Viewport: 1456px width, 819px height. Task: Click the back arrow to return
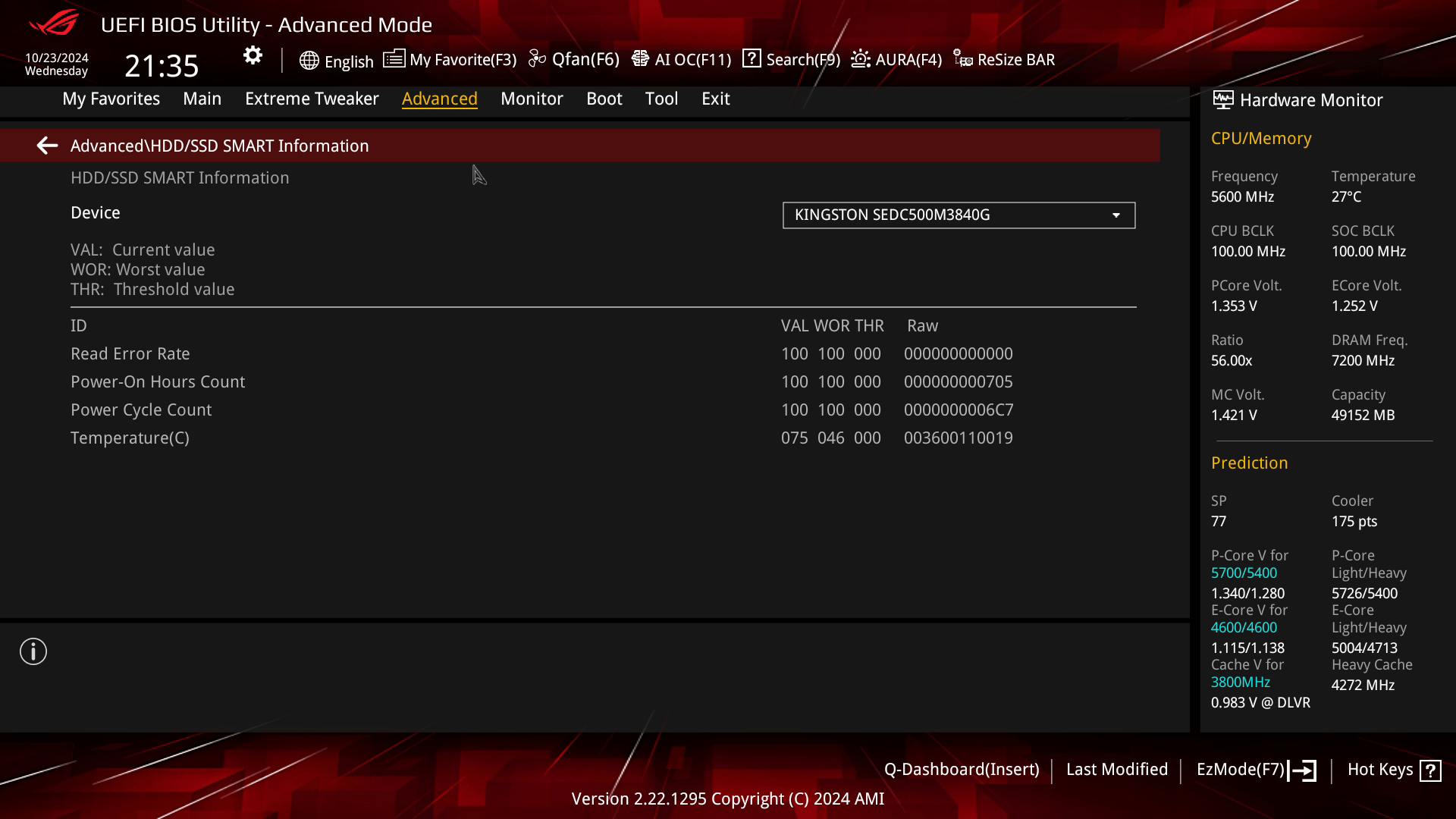tap(46, 145)
